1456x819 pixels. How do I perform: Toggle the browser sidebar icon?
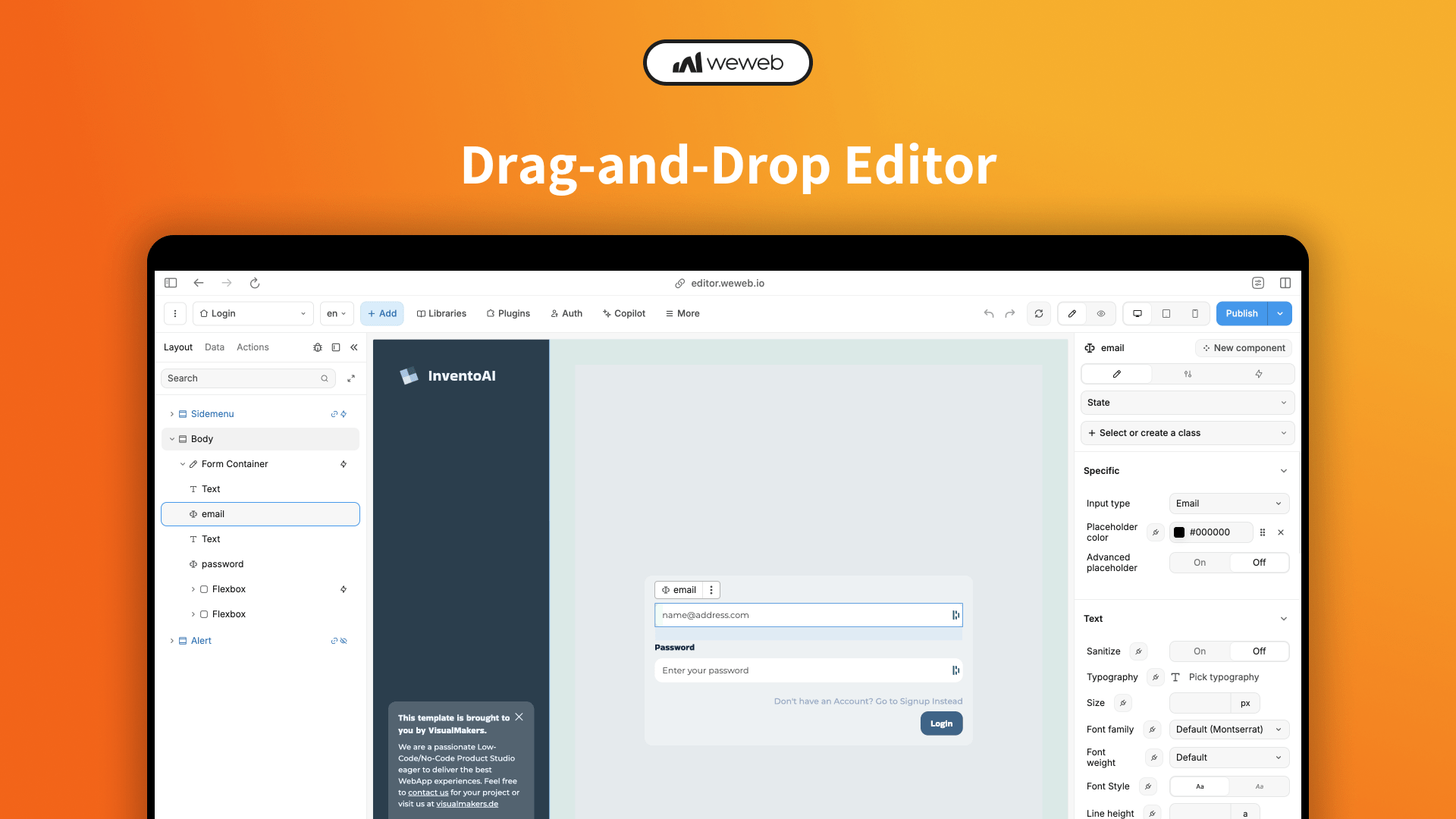point(171,283)
